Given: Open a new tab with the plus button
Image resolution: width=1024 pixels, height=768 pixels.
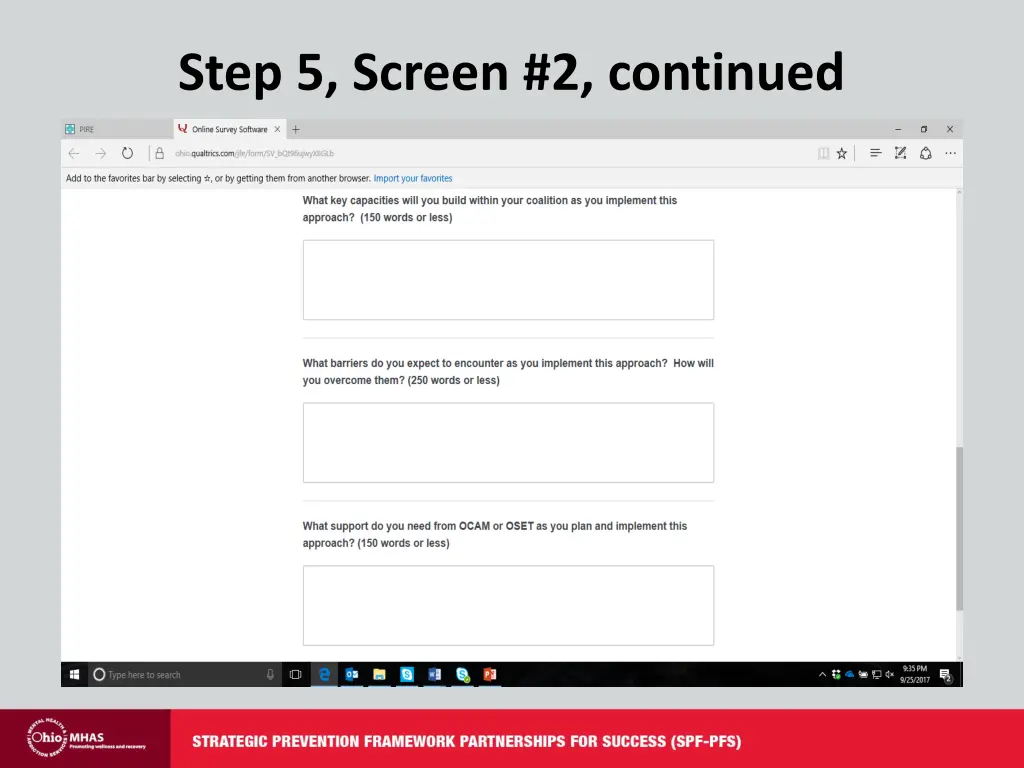Looking at the screenshot, I should [296, 129].
